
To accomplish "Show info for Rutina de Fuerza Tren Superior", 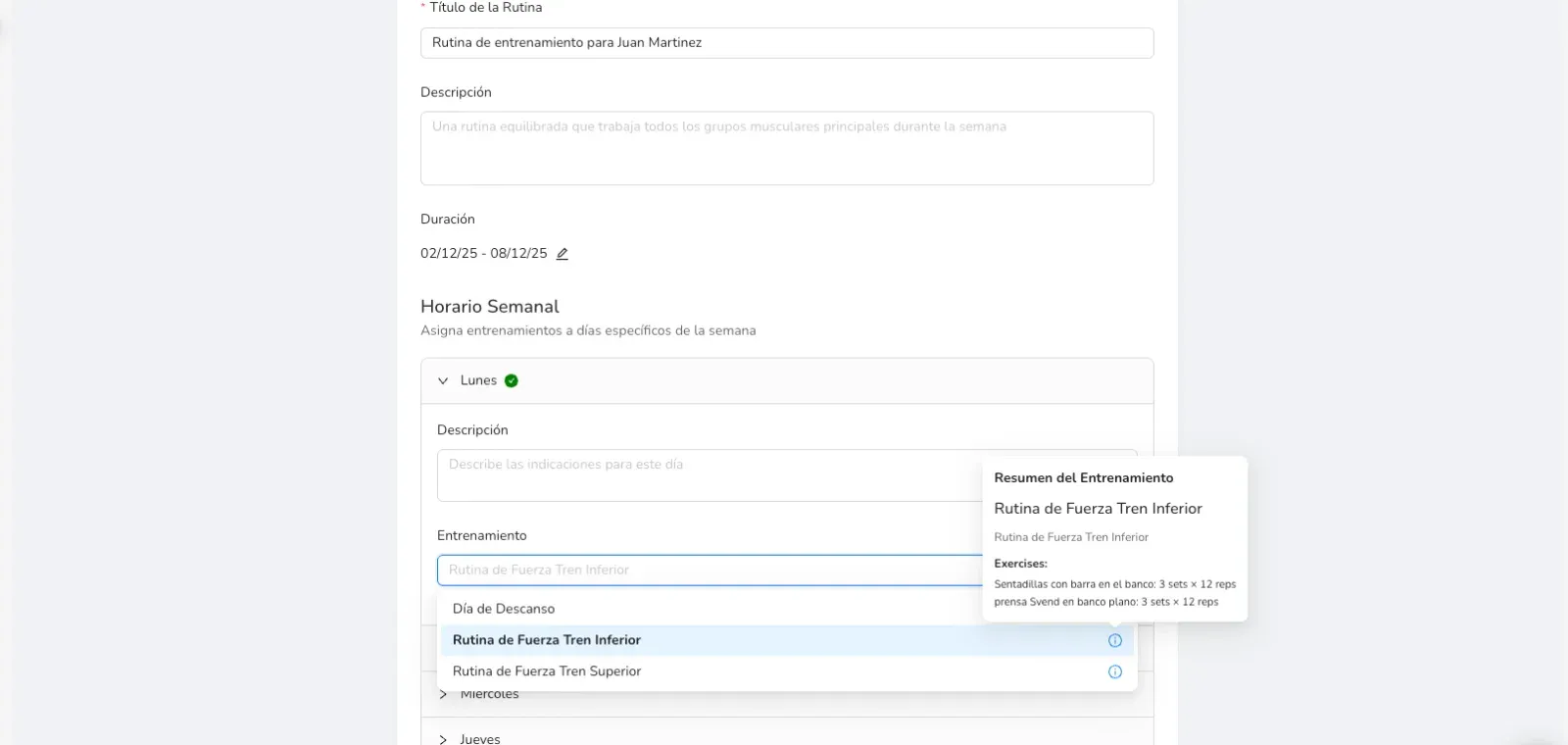I will [1114, 671].
